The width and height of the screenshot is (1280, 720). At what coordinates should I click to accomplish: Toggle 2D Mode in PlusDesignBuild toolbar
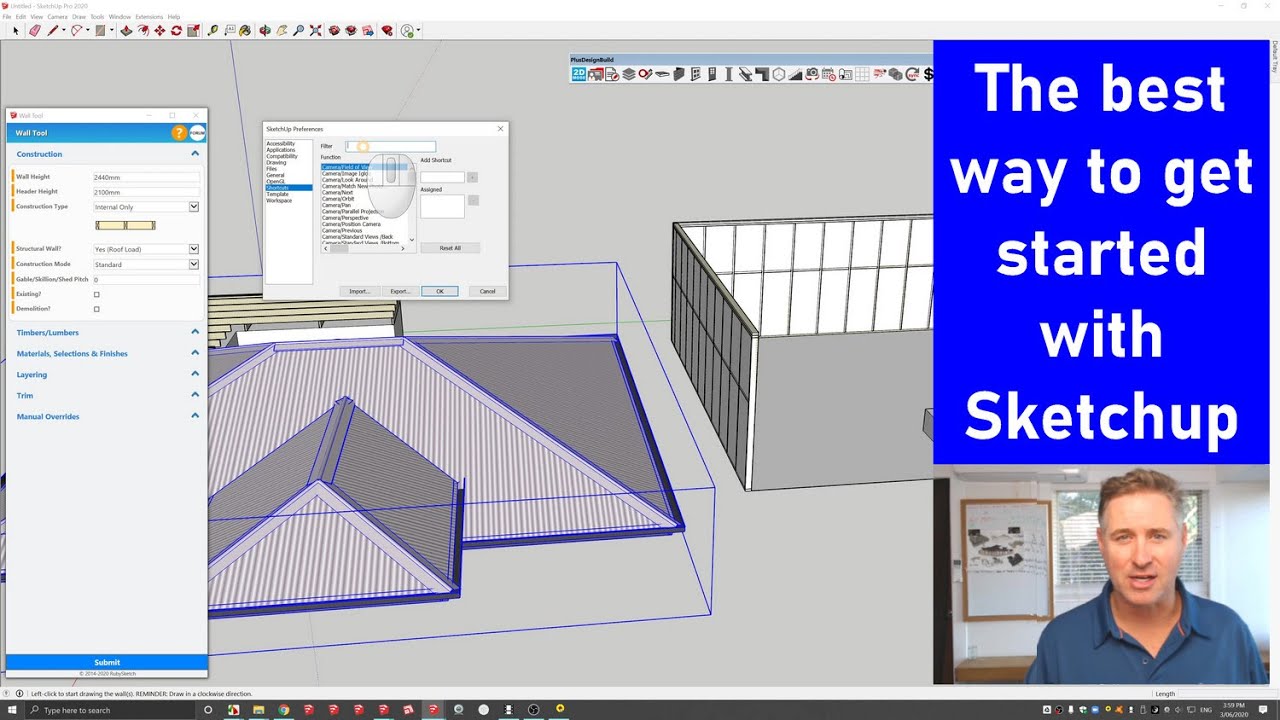coord(579,74)
